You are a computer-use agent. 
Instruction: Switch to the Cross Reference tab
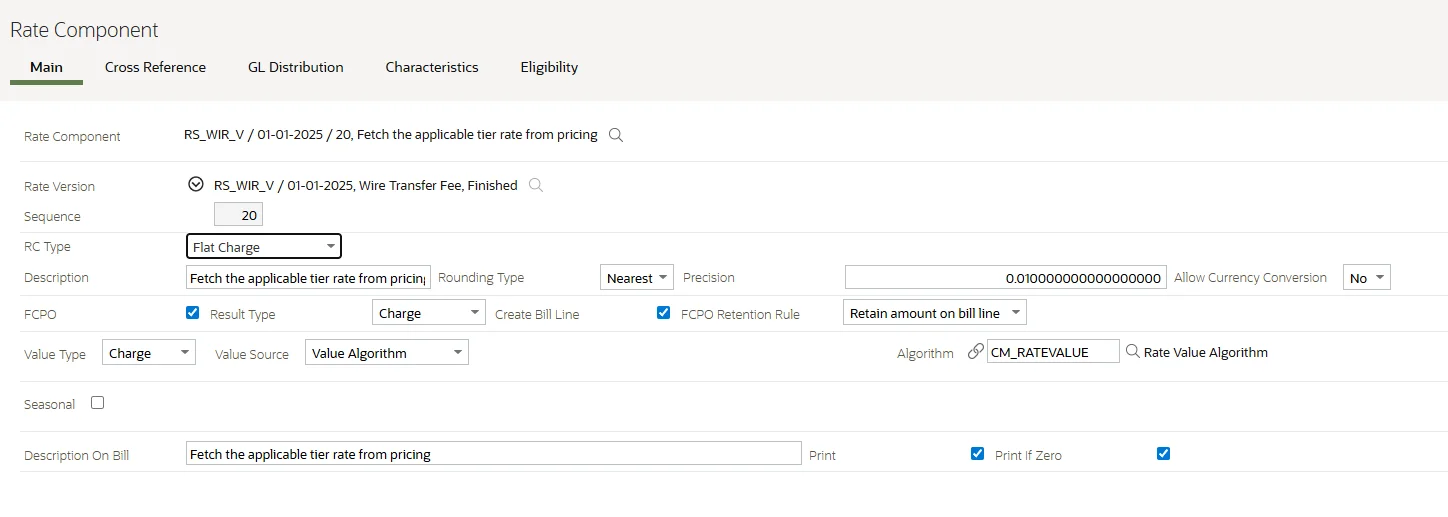coord(155,67)
